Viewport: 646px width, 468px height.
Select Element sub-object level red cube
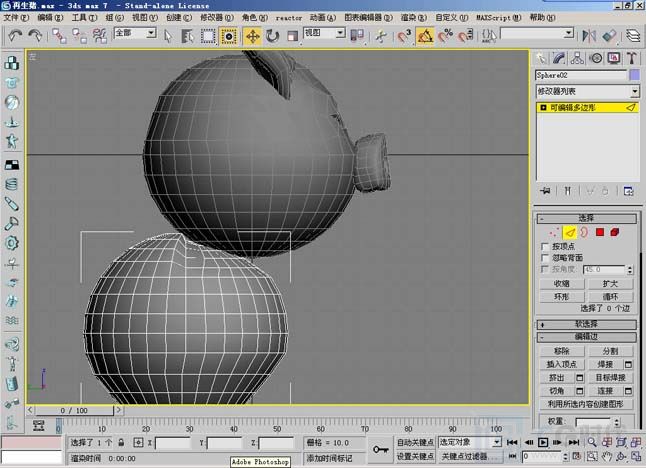tap(615, 233)
